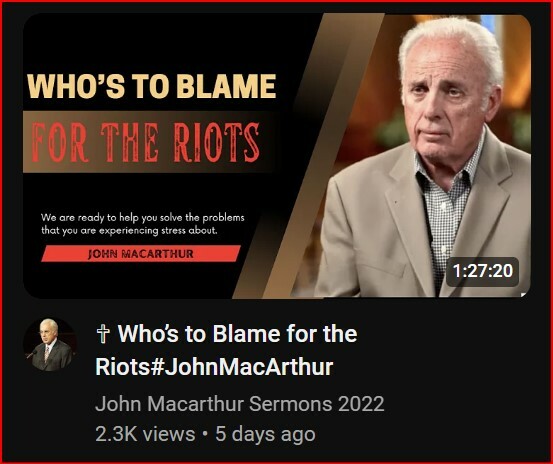
Task: Click the word "Sermons" in the channel name
Action: 291,404
